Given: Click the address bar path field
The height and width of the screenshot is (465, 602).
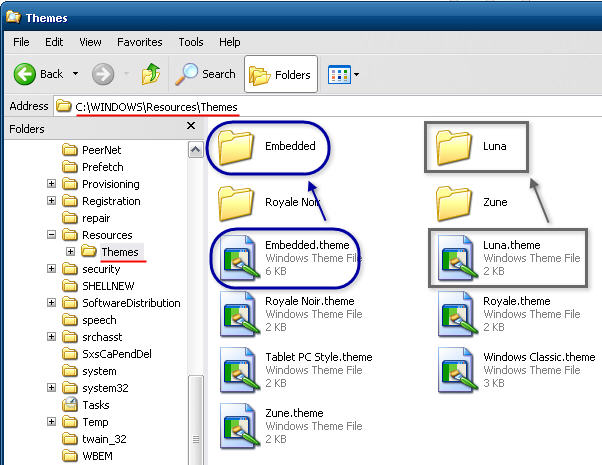Looking at the screenshot, I should (x=327, y=106).
